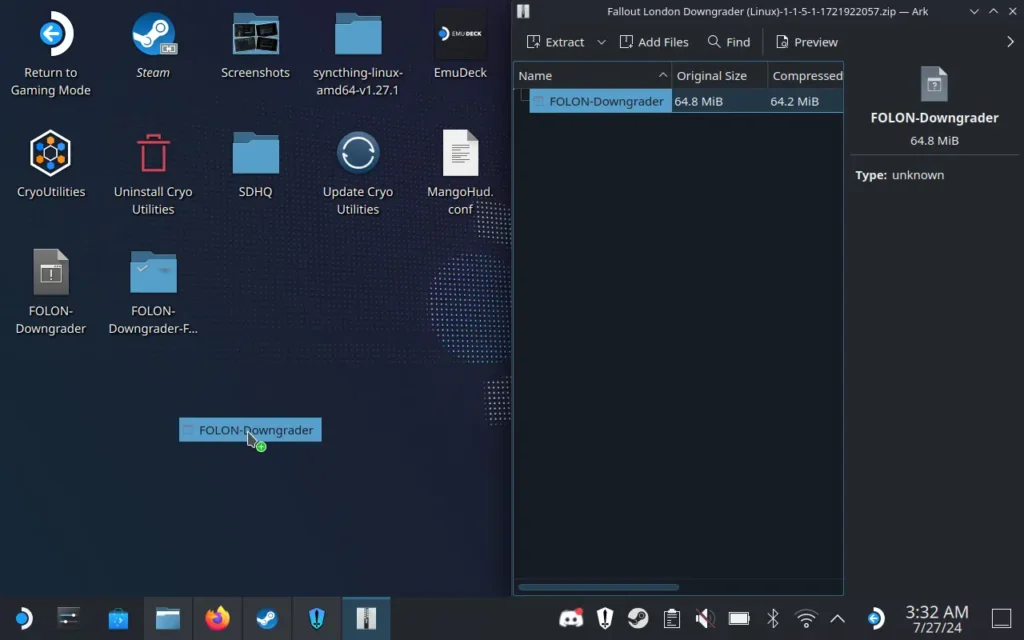
Task: Open the Ark window menu icon in titlebar
Action: pos(523,11)
